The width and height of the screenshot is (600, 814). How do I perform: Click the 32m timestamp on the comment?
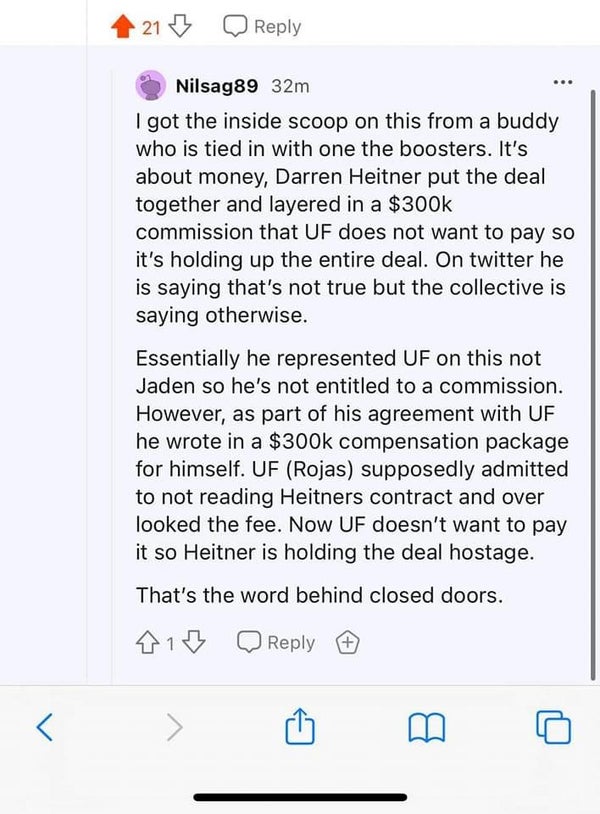(291, 87)
